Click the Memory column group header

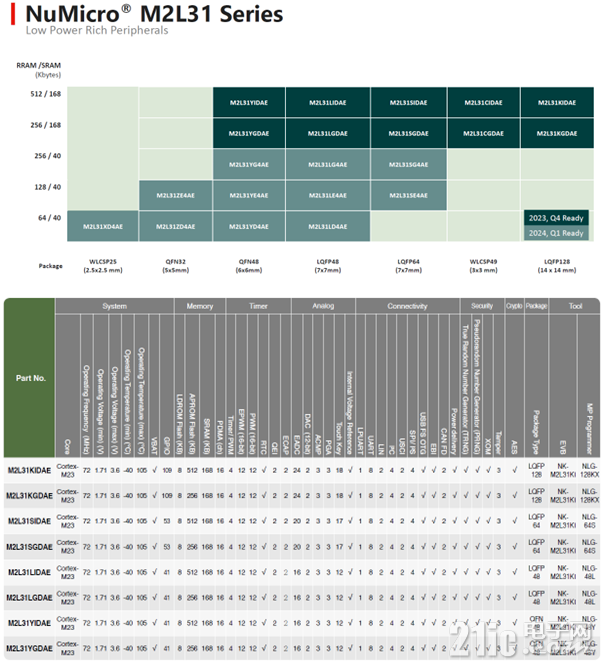coord(200,306)
